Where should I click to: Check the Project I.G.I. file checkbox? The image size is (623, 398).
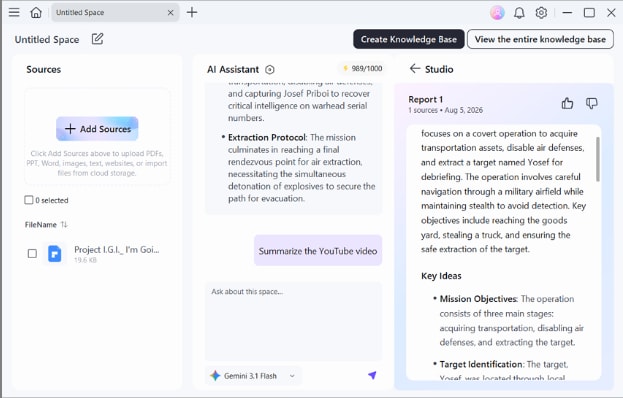[32, 253]
